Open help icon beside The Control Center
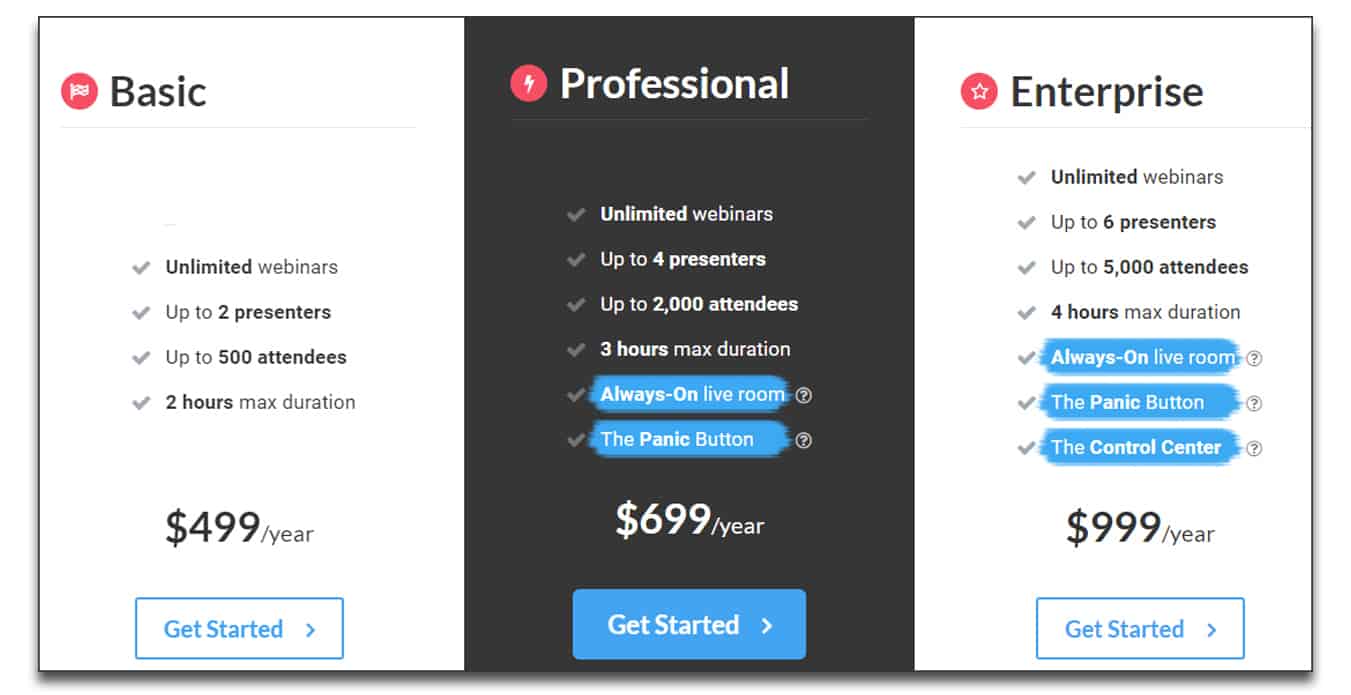 [1254, 448]
